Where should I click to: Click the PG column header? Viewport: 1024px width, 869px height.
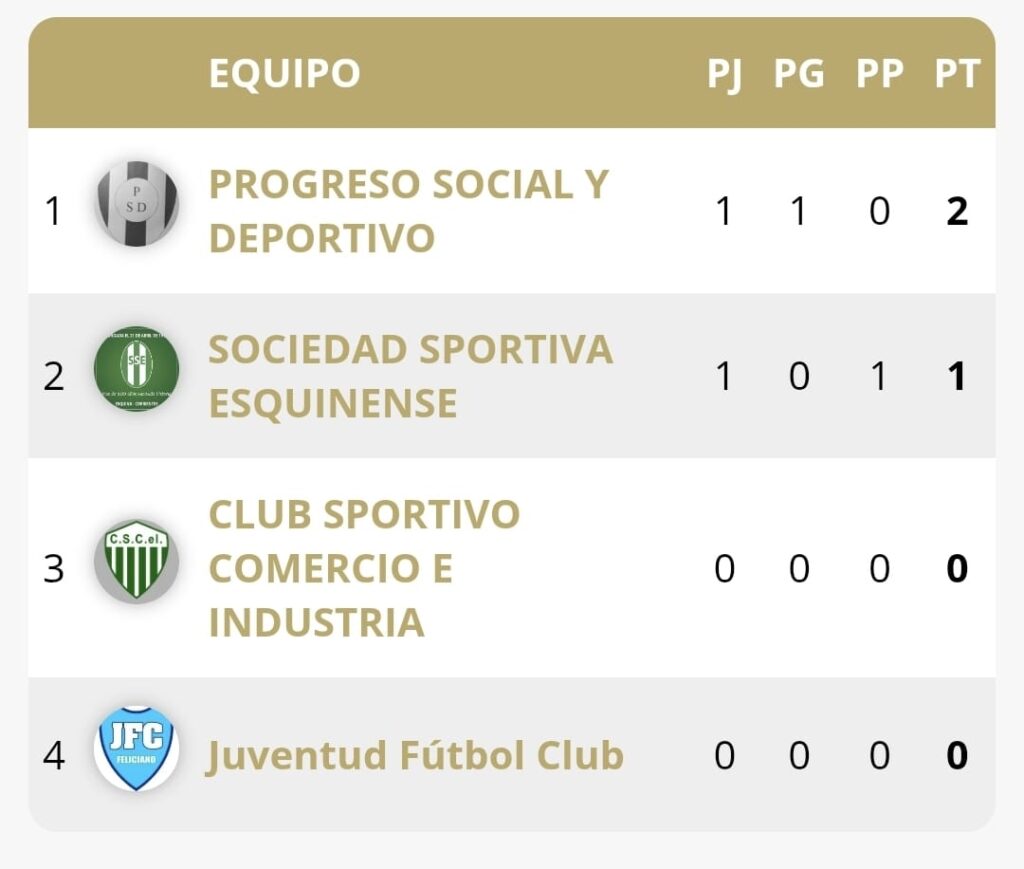point(799,74)
